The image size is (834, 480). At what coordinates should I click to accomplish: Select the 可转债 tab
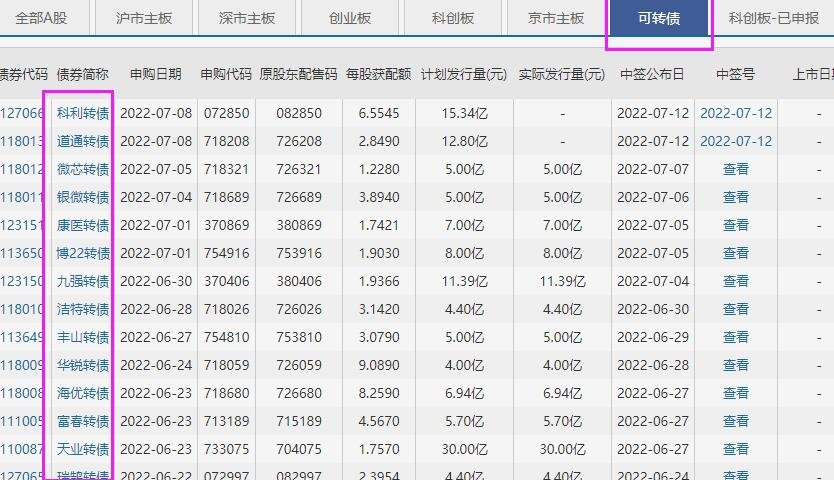[x=659, y=18]
